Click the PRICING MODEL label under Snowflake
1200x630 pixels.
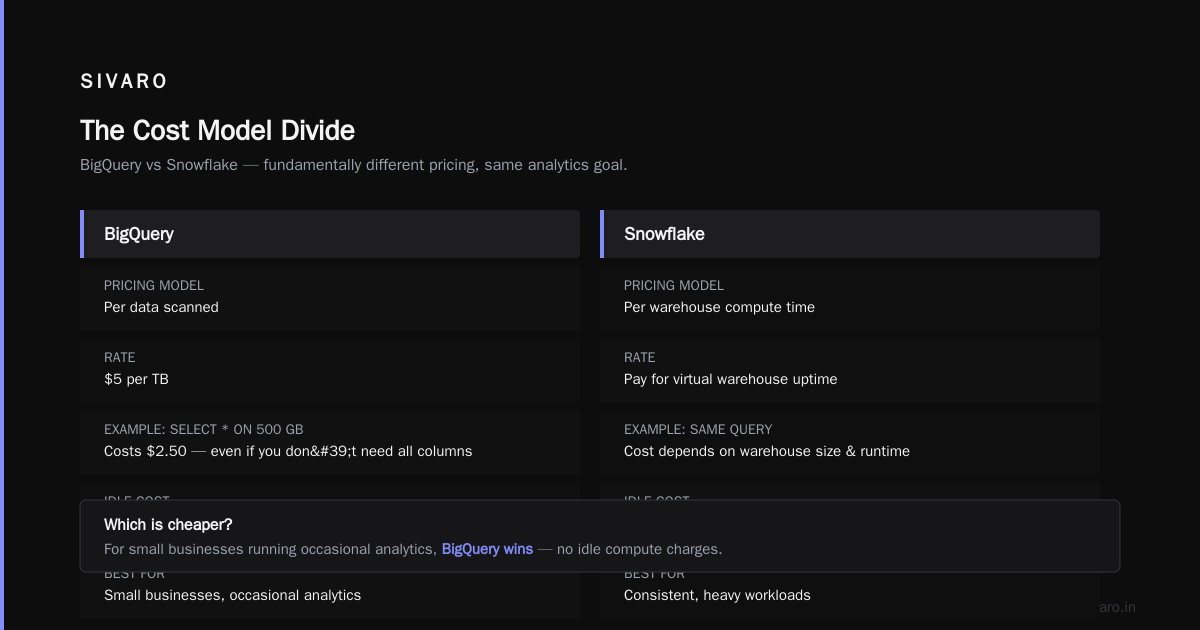674,285
